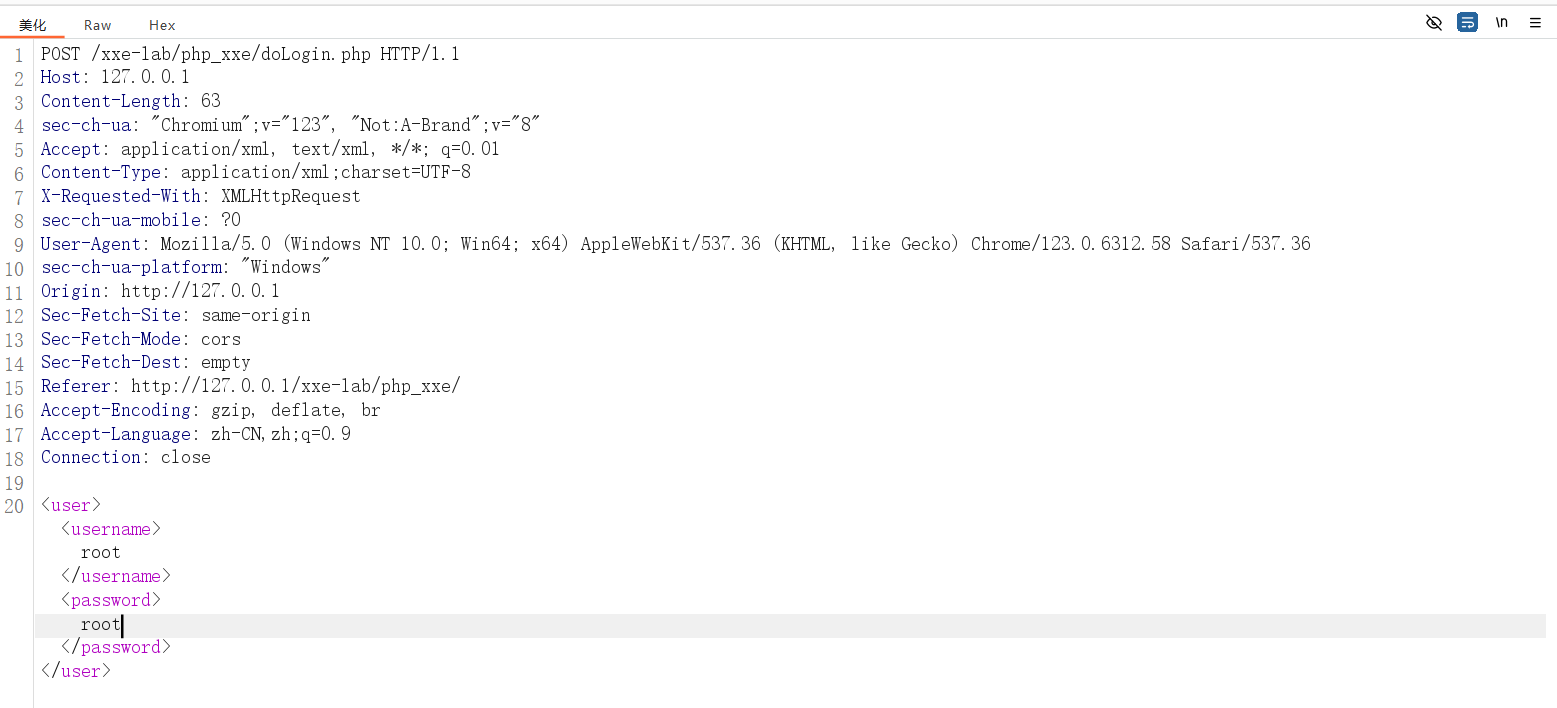Click the opening <password> tag
The height and width of the screenshot is (708, 1557).
click(111, 600)
